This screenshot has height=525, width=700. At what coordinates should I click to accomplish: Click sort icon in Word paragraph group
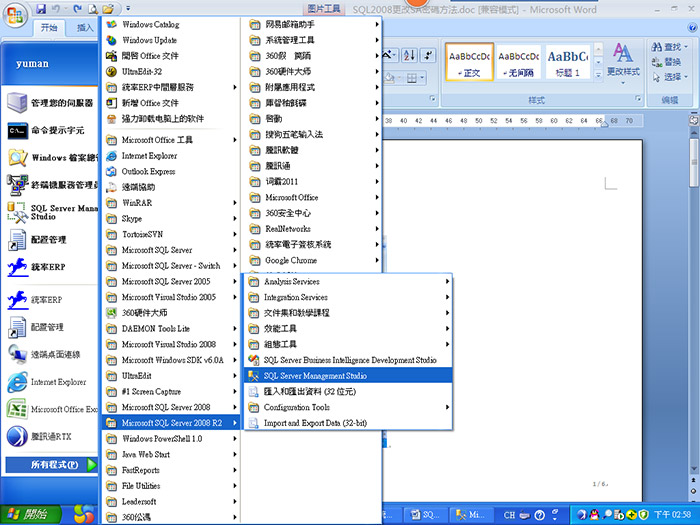click(409, 55)
